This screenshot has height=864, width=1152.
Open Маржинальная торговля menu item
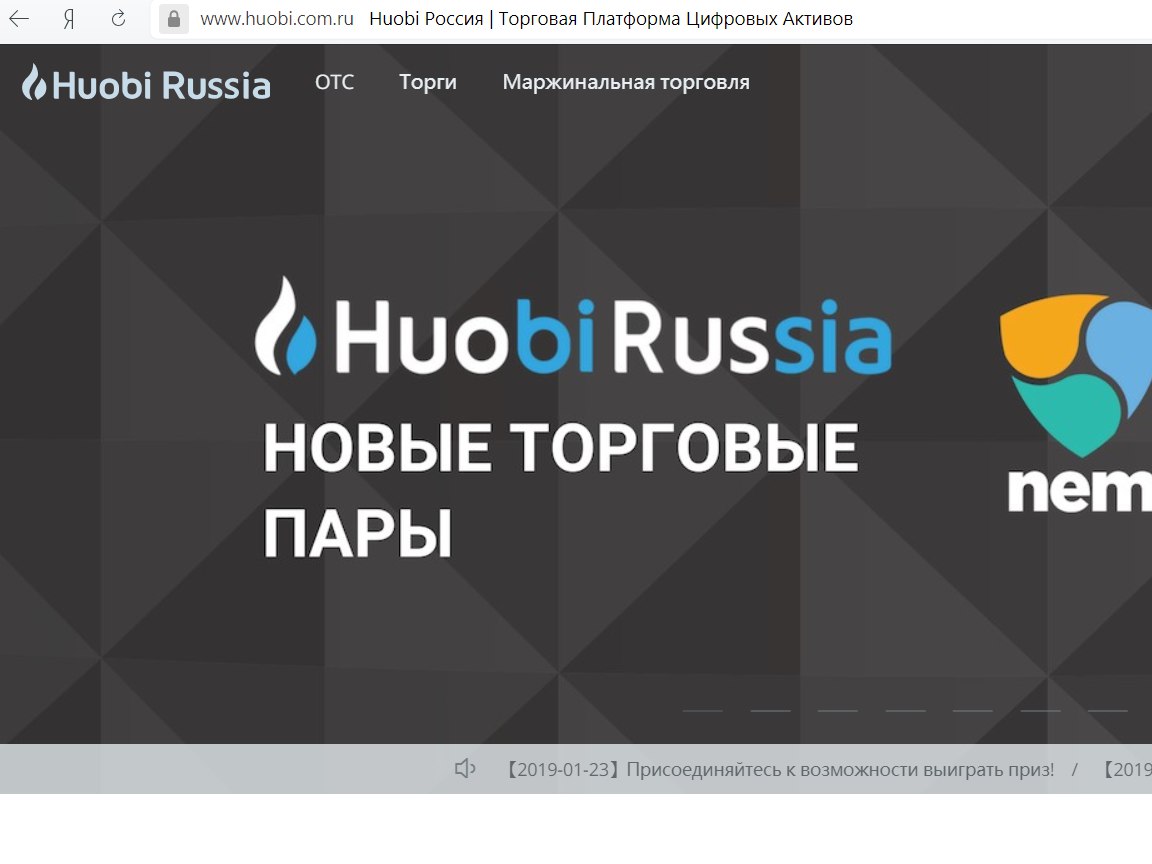(x=626, y=82)
